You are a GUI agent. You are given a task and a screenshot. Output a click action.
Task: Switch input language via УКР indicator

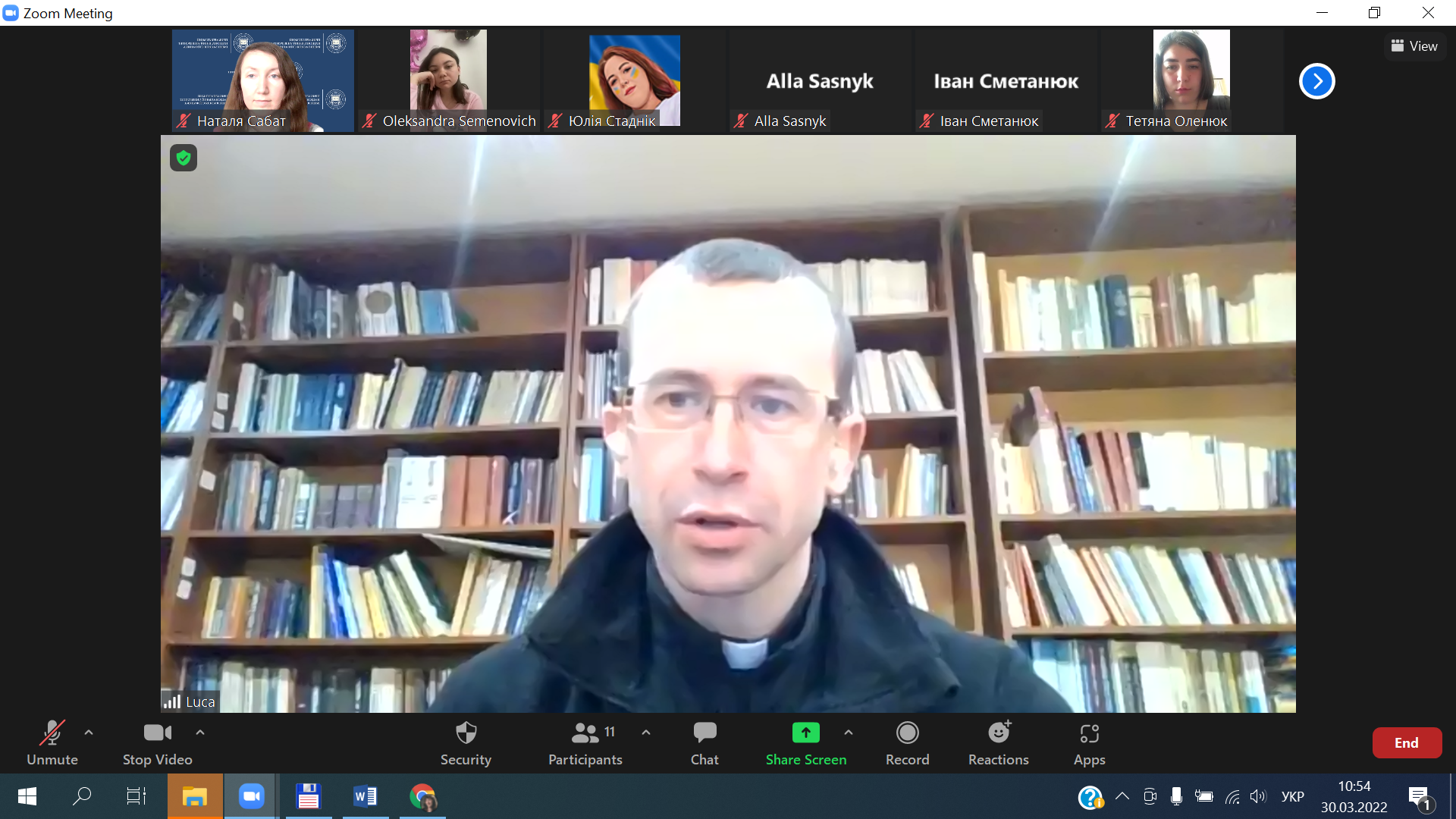coord(1292,796)
